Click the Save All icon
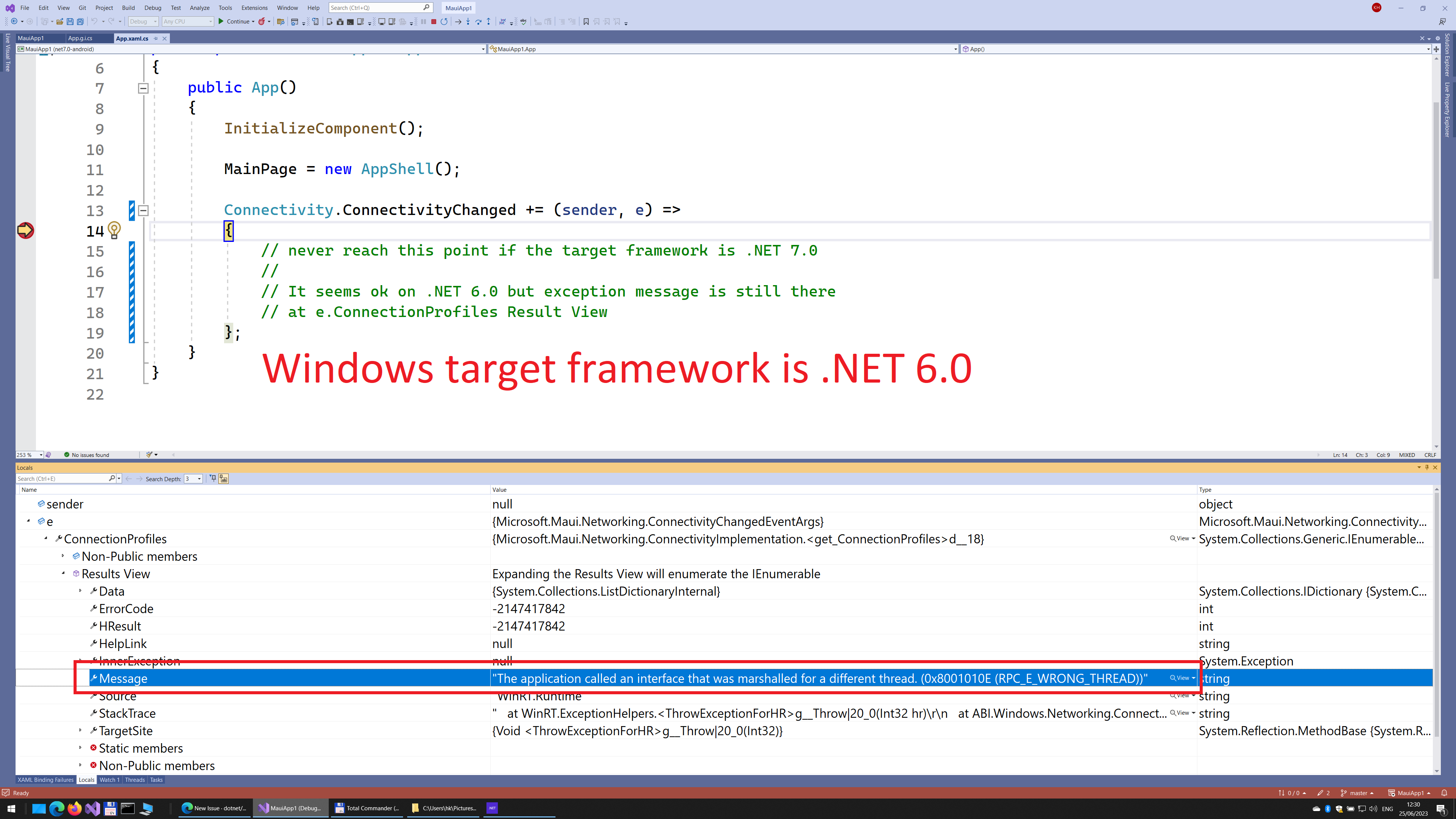 [x=81, y=22]
